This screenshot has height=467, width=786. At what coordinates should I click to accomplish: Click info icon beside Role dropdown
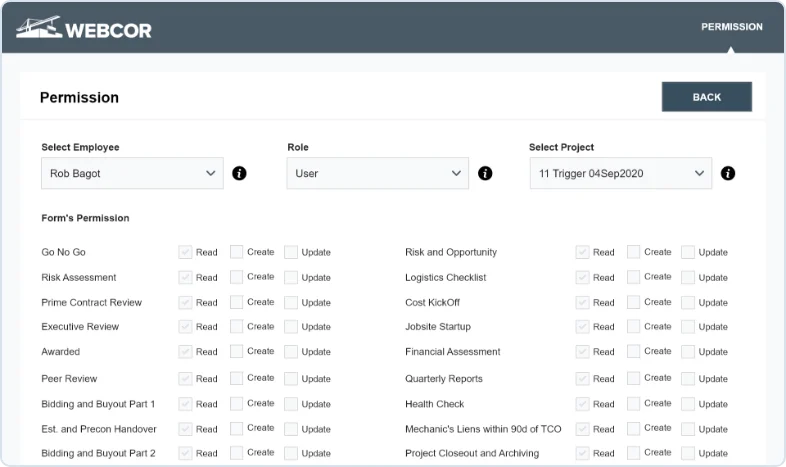pyautogui.click(x=485, y=173)
